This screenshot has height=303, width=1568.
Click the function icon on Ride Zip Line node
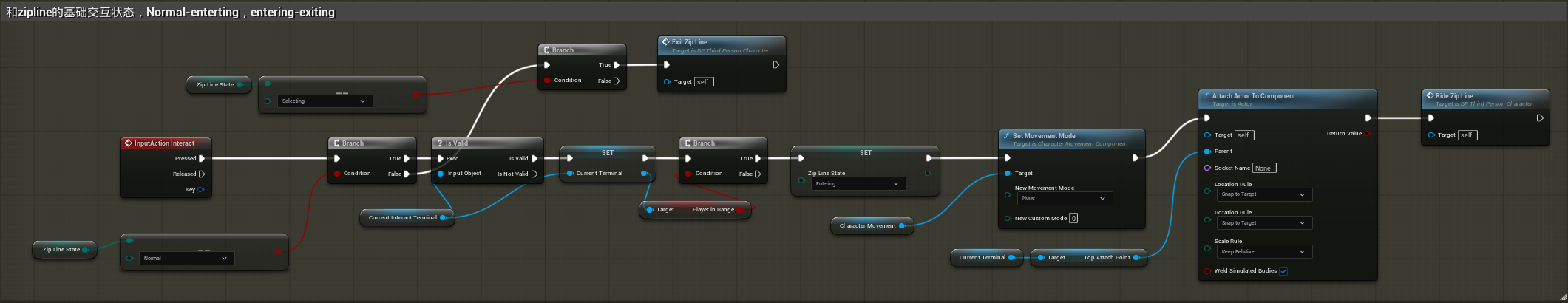click(1429, 95)
